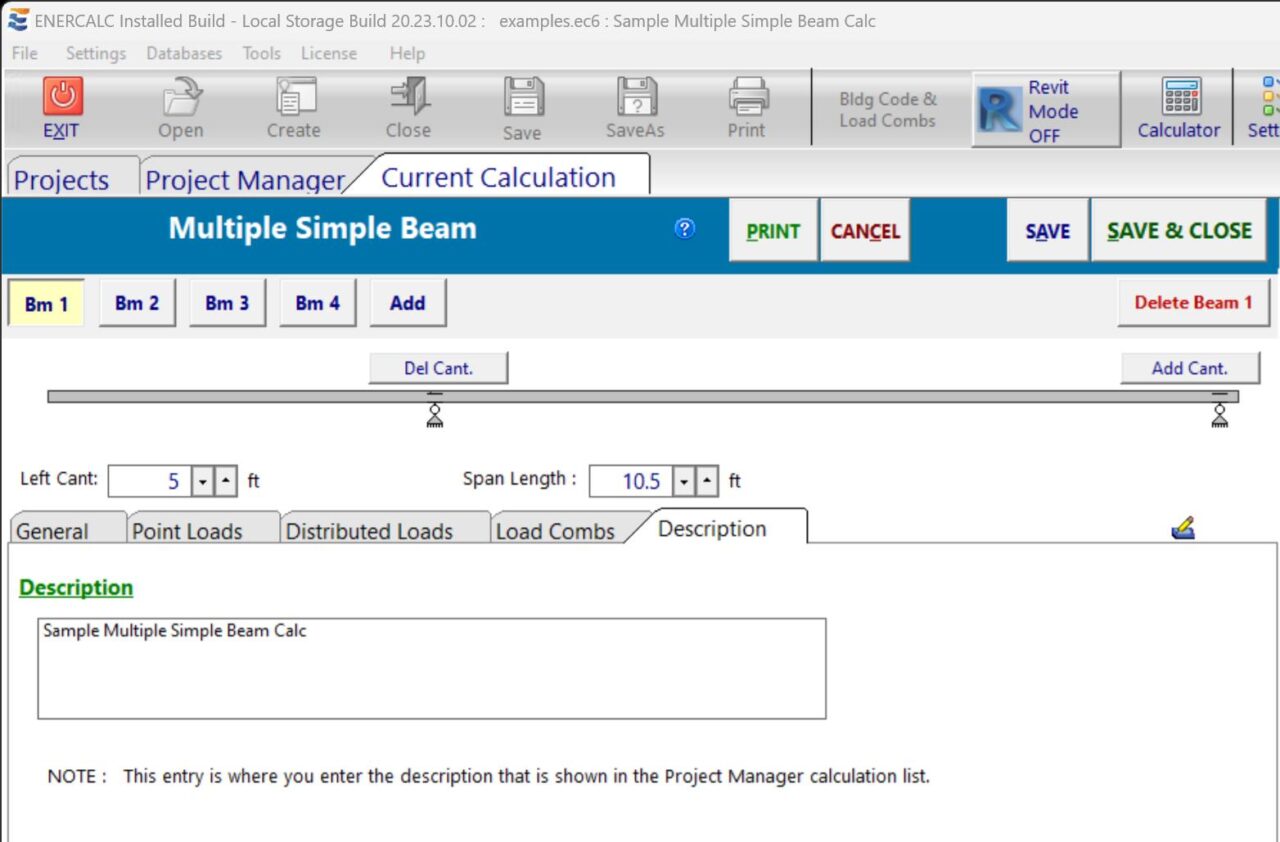This screenshot has height=842, width=1280.
Task: Click the Left Cant input field
Action: click(x=148, y=482)
